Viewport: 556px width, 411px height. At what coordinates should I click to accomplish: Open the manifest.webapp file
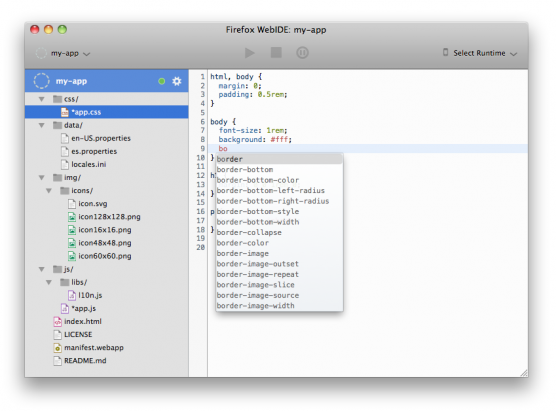(94, 348)
